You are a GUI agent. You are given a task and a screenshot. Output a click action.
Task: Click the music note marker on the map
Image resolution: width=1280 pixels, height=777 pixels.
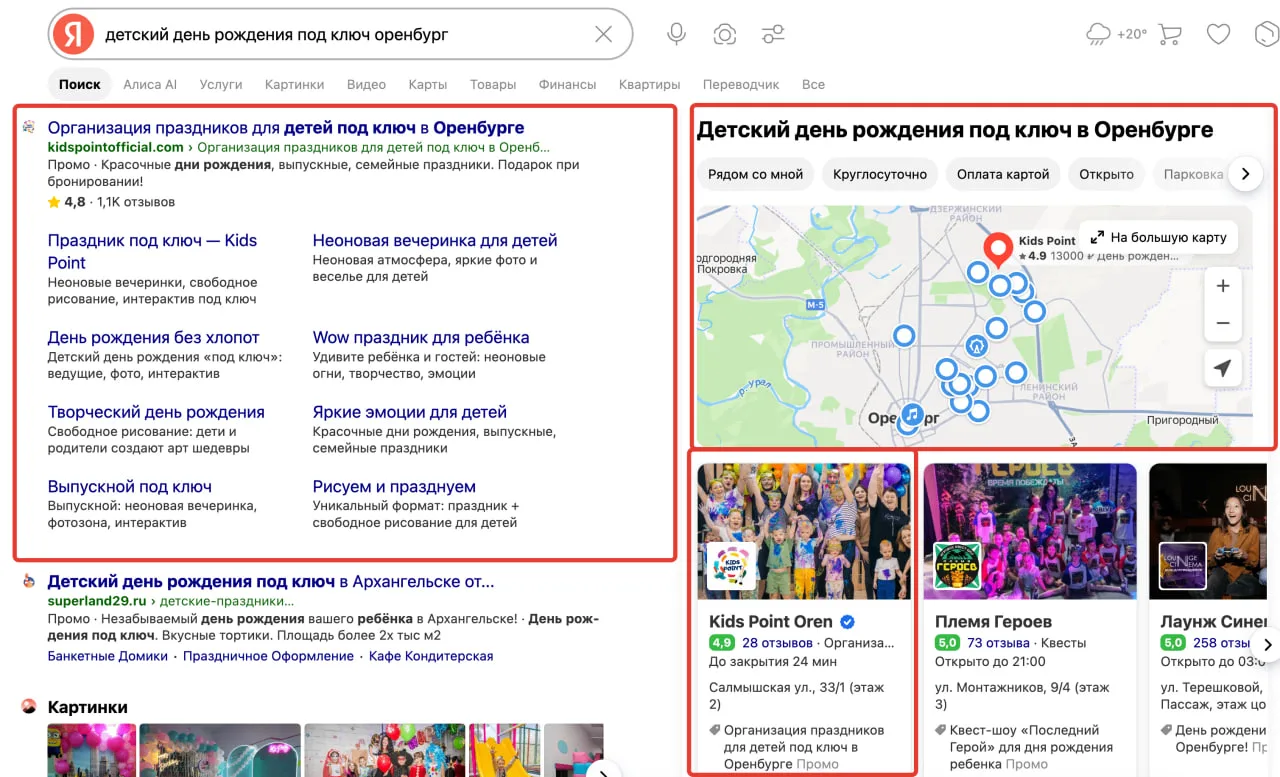point(911,413)
